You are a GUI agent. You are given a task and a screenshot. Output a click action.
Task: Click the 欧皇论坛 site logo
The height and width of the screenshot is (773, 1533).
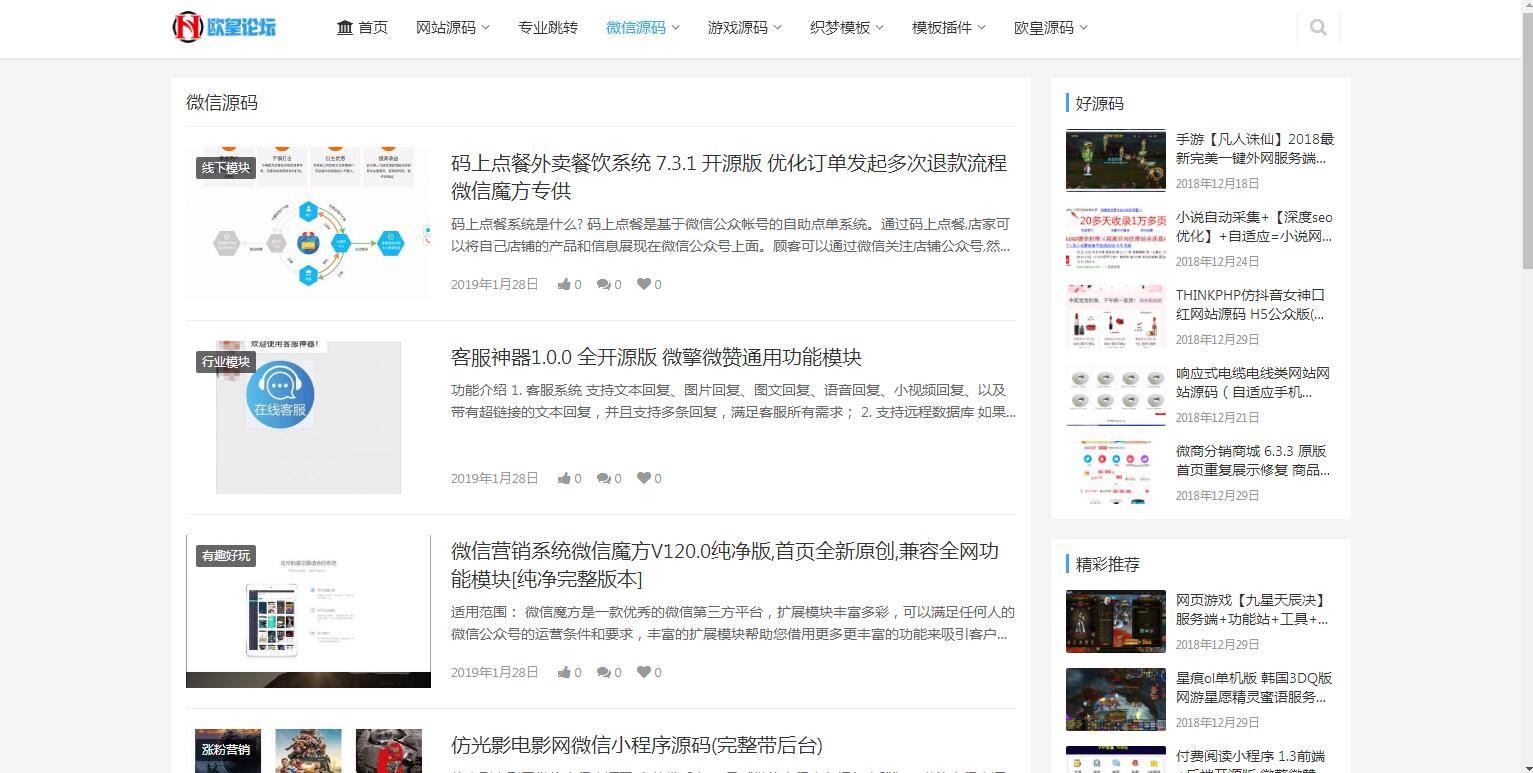click(224, 27)
